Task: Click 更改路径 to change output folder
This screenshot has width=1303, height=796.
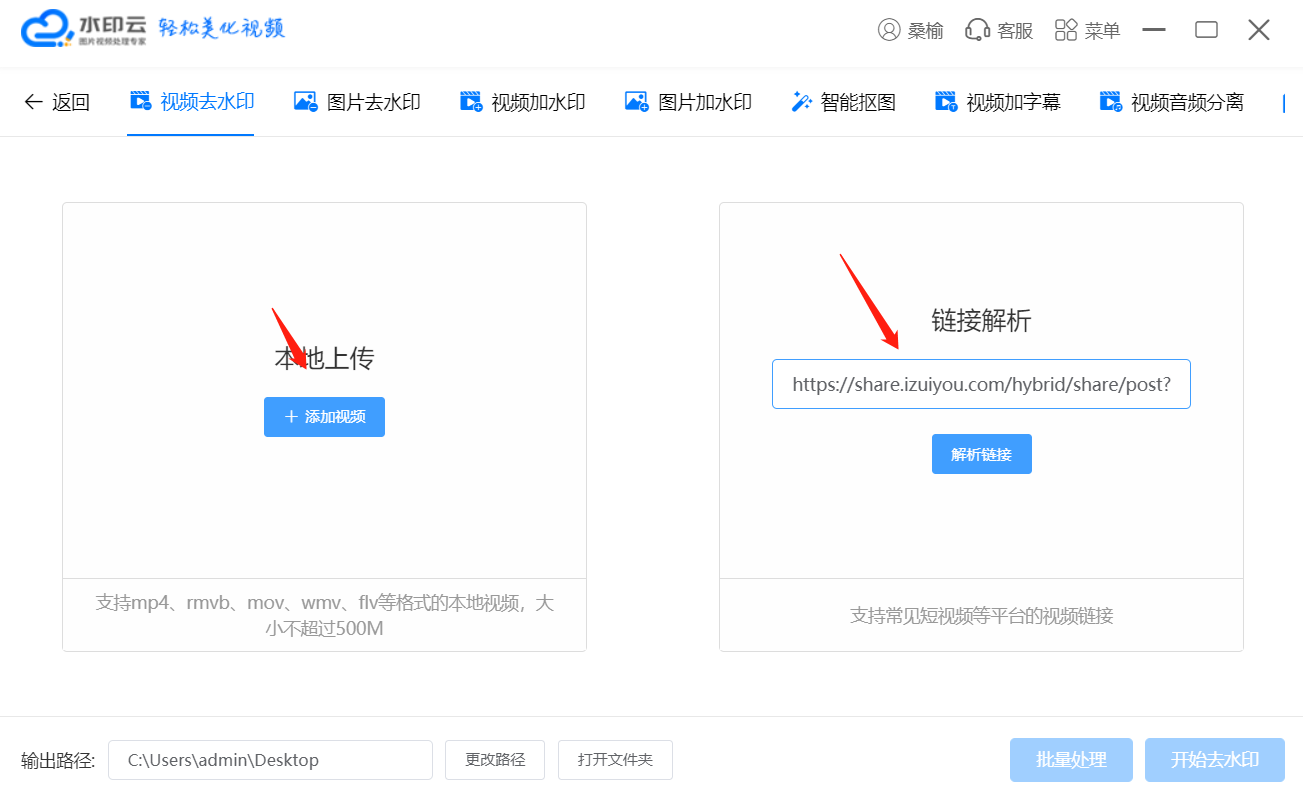Action: [495, 760]
